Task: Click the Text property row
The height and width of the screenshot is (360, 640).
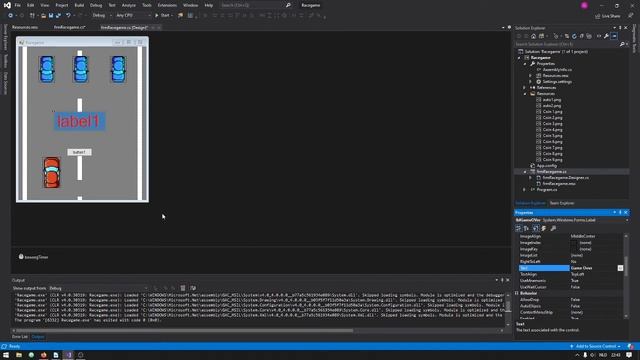Action: (571, 268)
